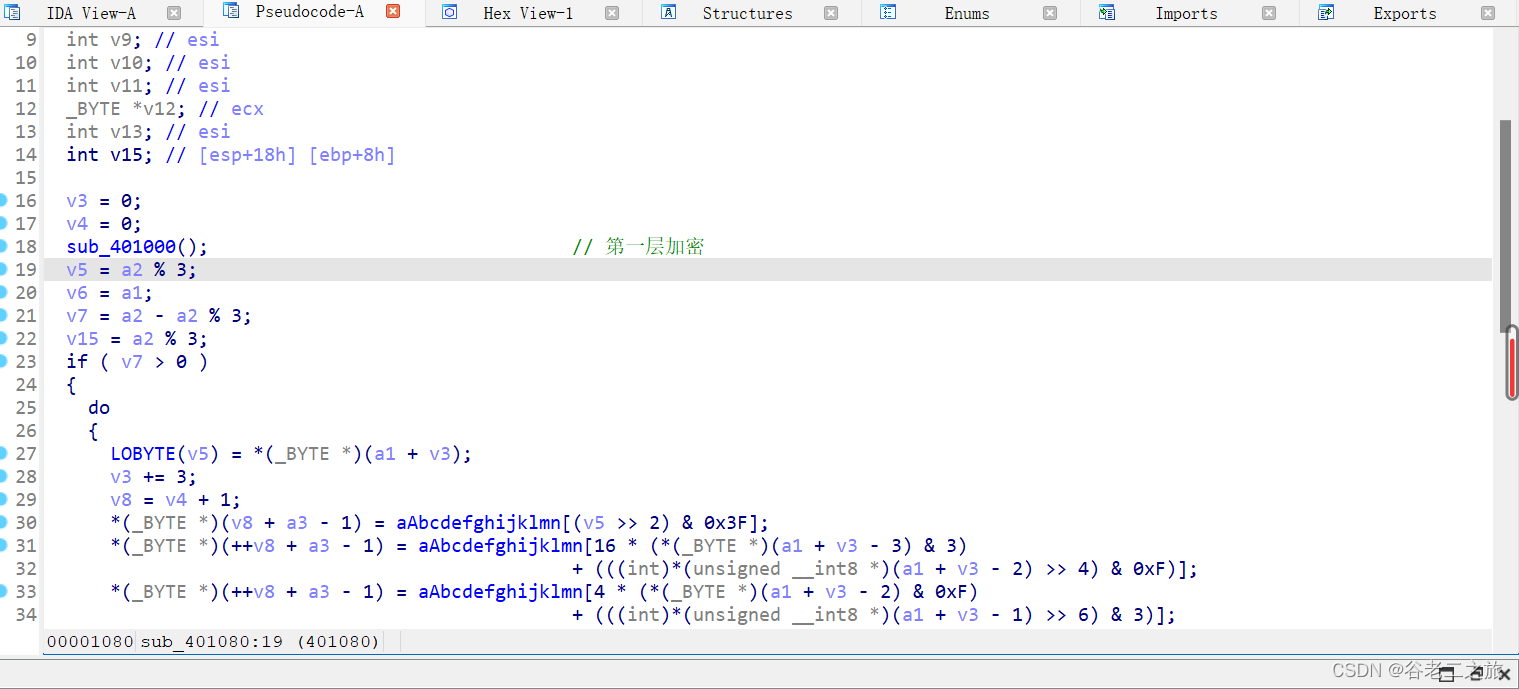This screenshot has width=1519, height=689.
Task: Click the Pseudocode-A tab icon
Action: pyautogui.click(x=230, y=13)
